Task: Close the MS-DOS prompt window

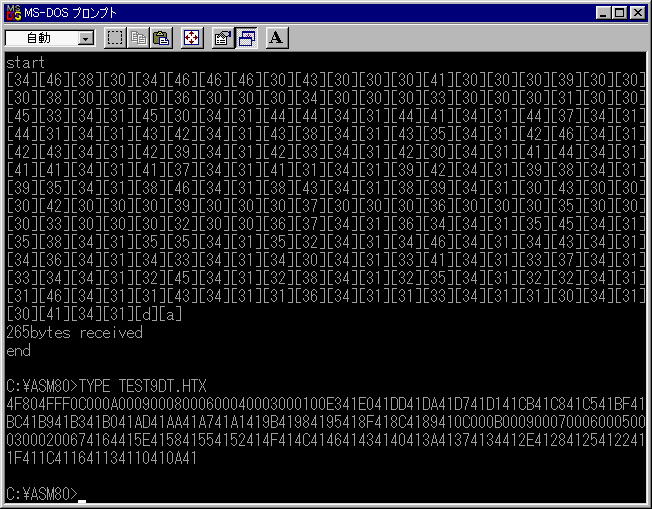Action: (637, 13)
